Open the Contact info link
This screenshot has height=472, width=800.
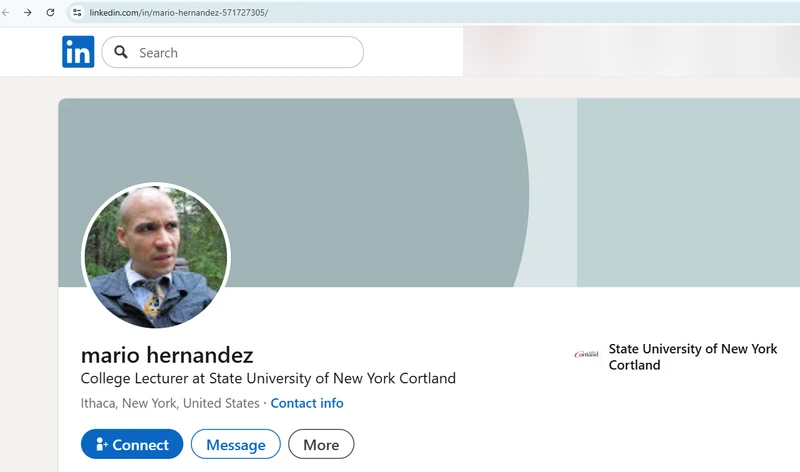(307, 403)
